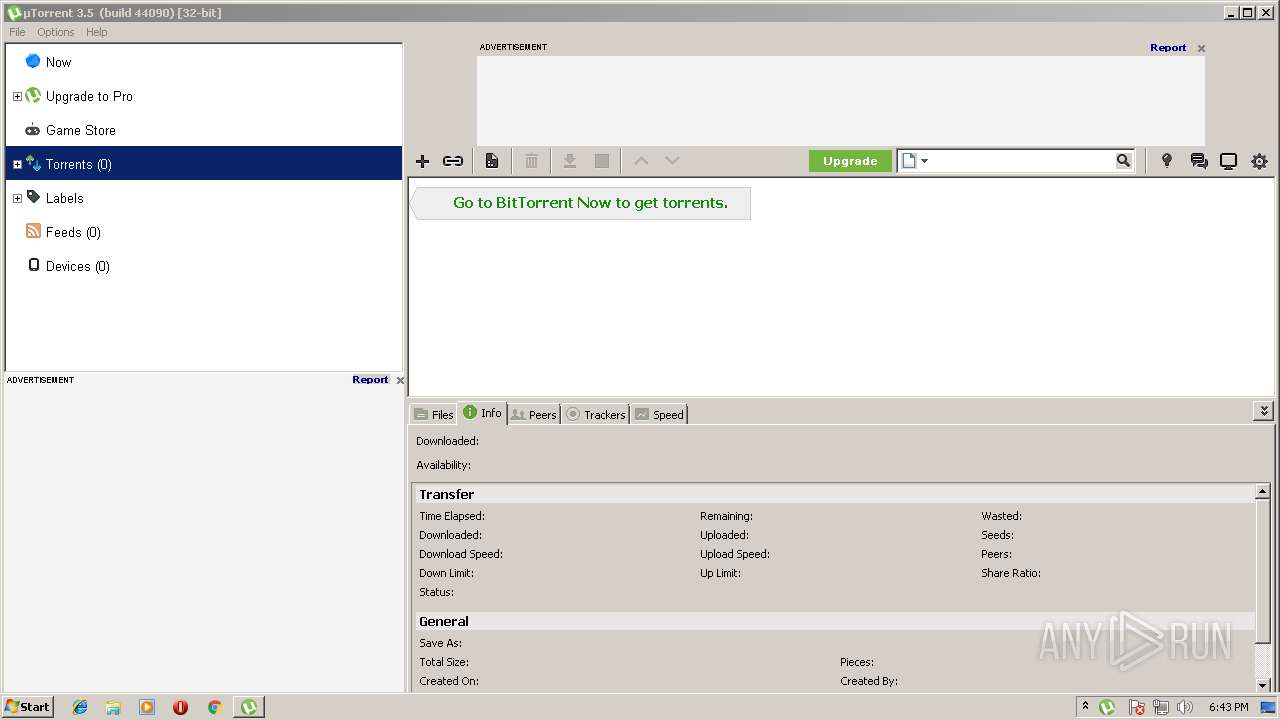This screenshot has height=720, width=1280.
Task: Click the Transfer section header
Action: 834,494
